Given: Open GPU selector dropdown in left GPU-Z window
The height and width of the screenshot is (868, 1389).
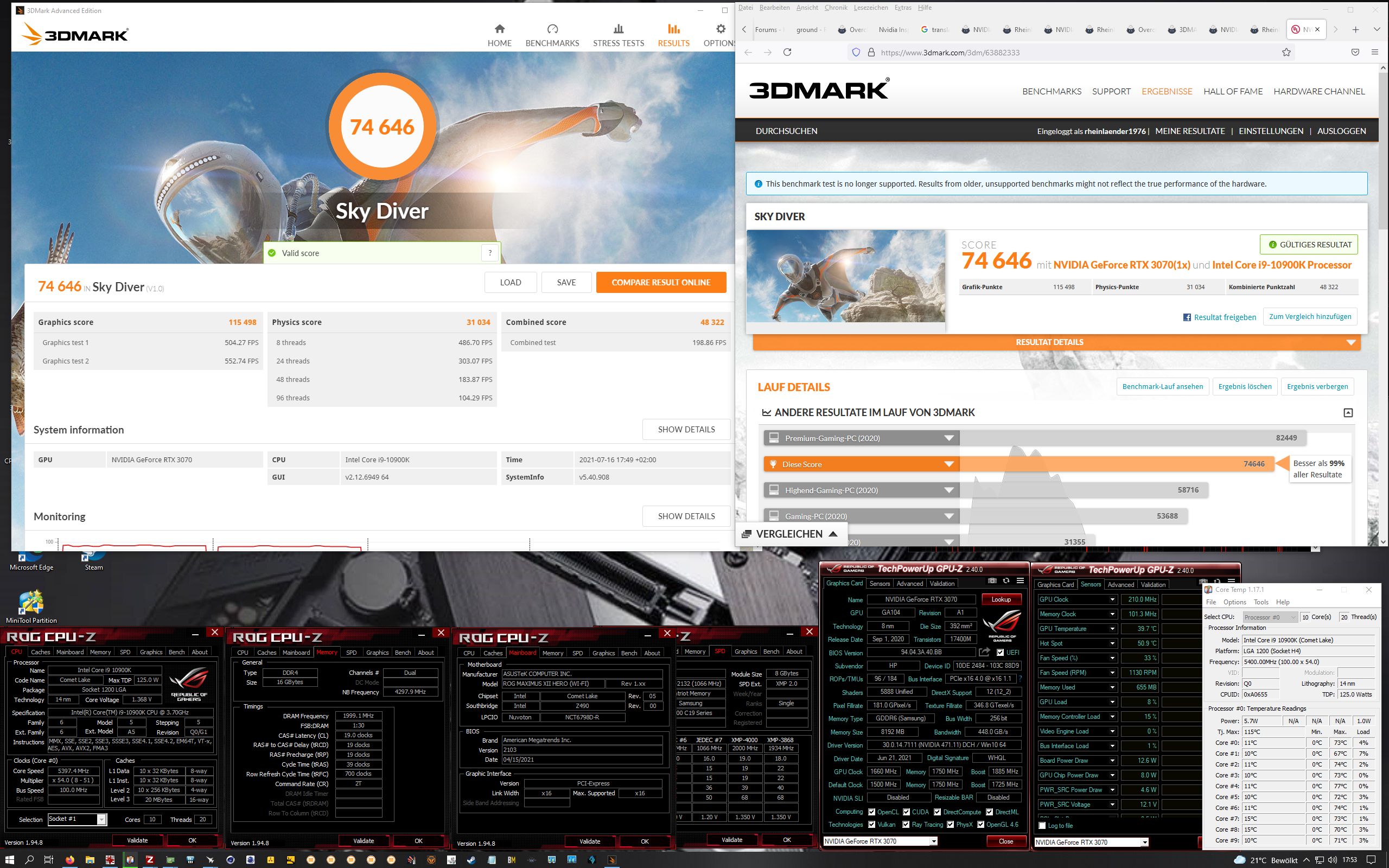Looking at the screenshot, I should coord(934,841).
